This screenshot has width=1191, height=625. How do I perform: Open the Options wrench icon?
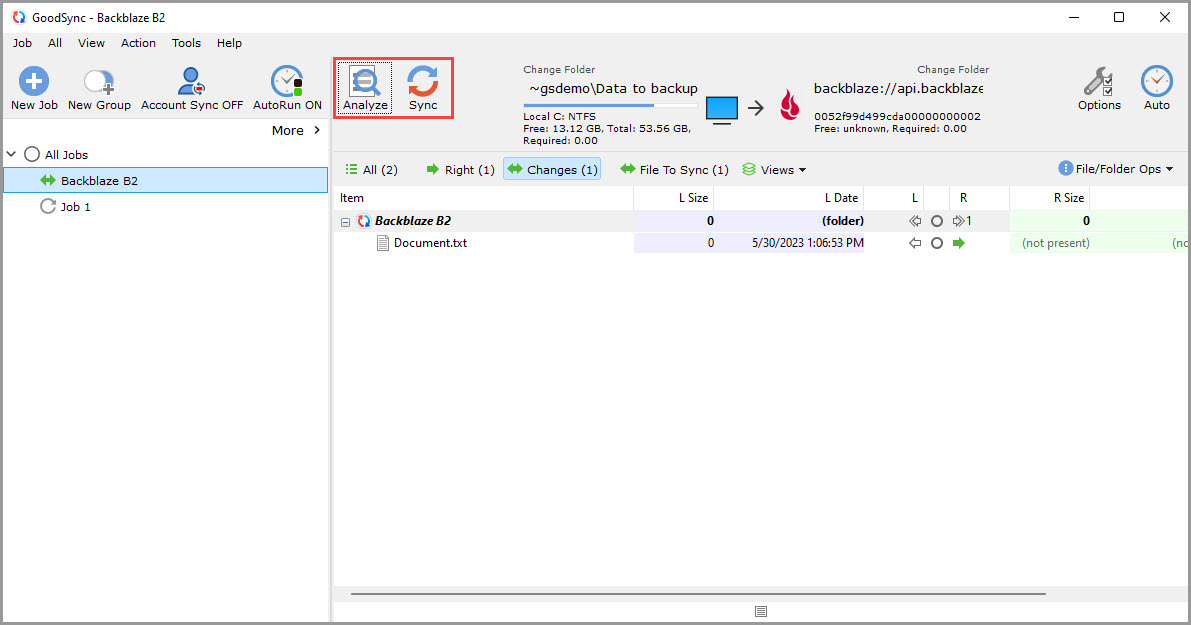(x=1098, y=81)
